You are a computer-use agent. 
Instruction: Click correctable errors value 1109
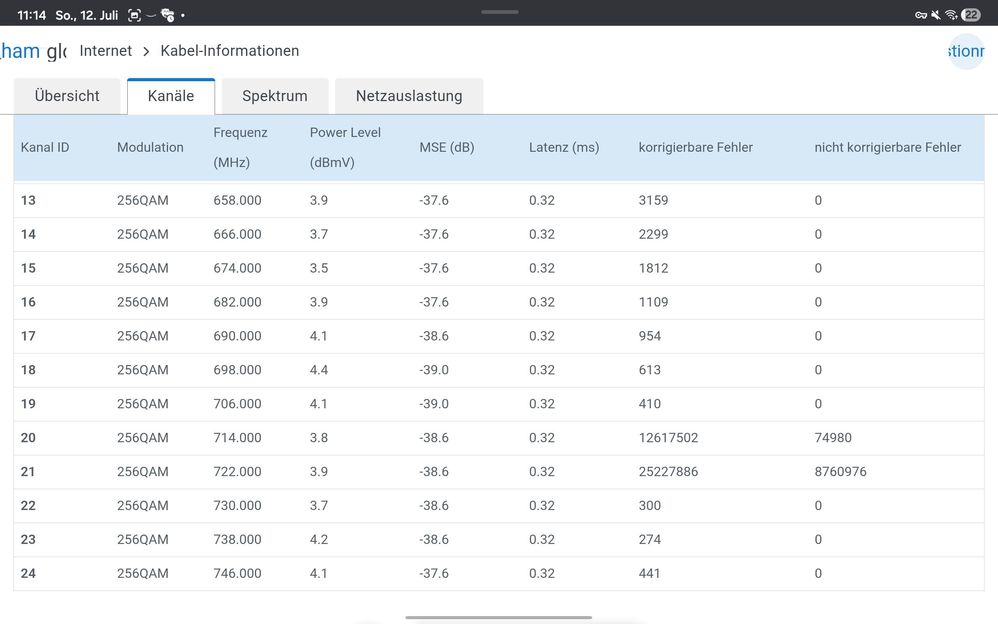654,302
